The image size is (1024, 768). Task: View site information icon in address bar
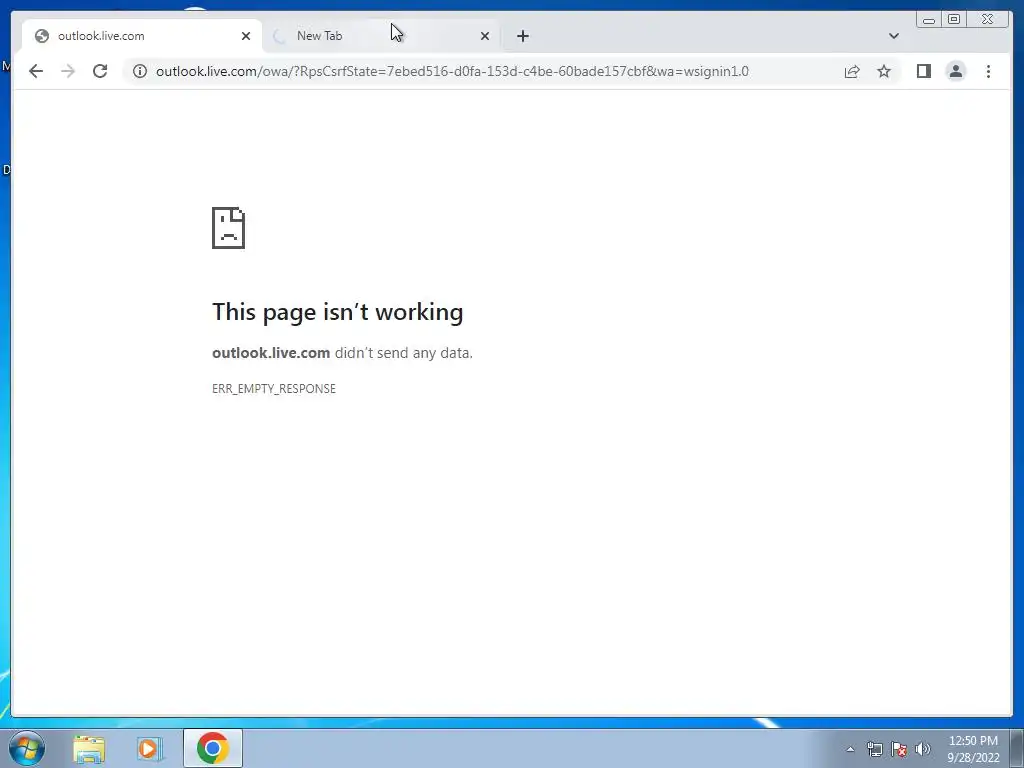[140, 71]
